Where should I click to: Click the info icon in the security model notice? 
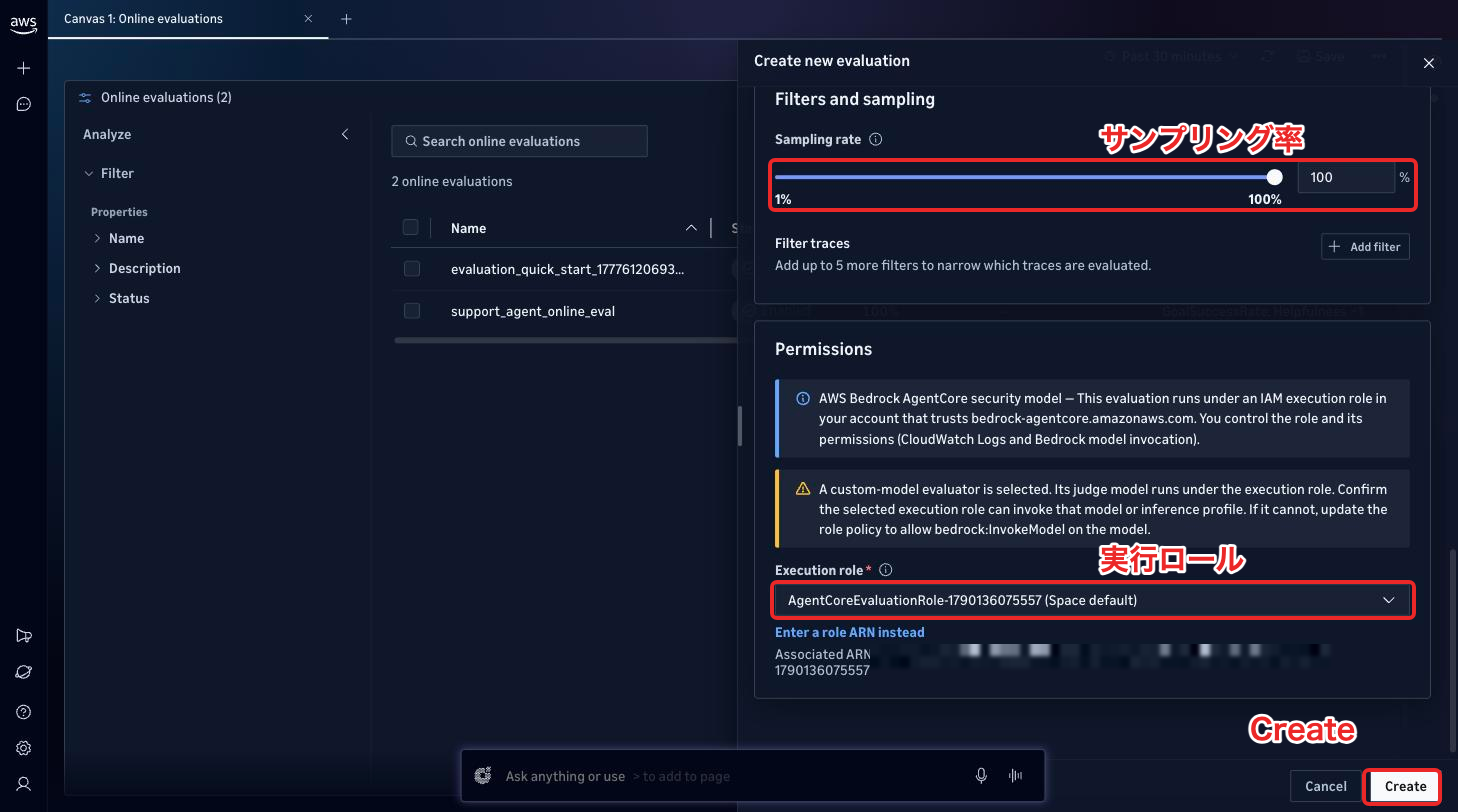802,398
